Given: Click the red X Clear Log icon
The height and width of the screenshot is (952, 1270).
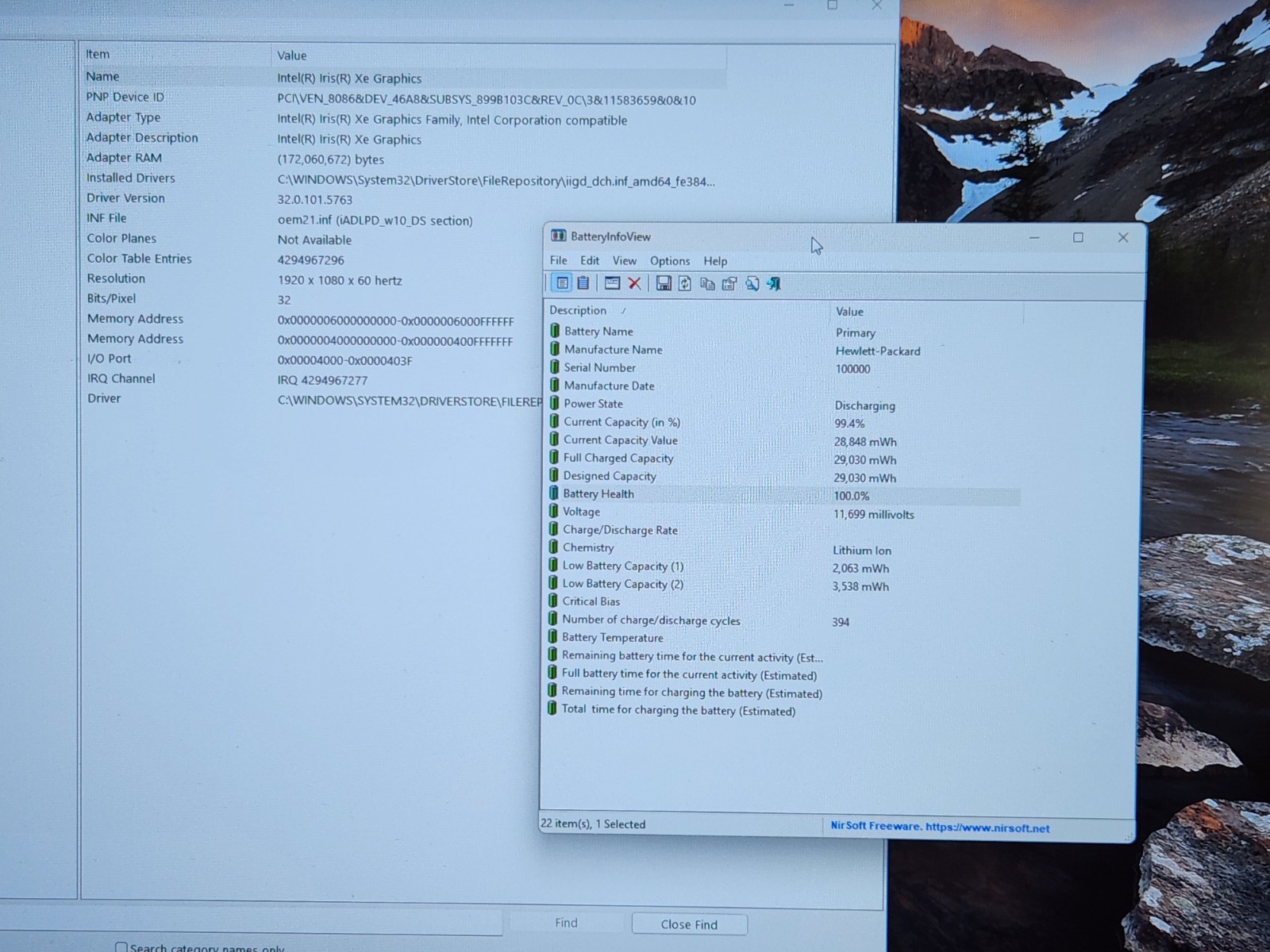Looking at the screenshot, I should pyautogui.click(x=634, y=283).
